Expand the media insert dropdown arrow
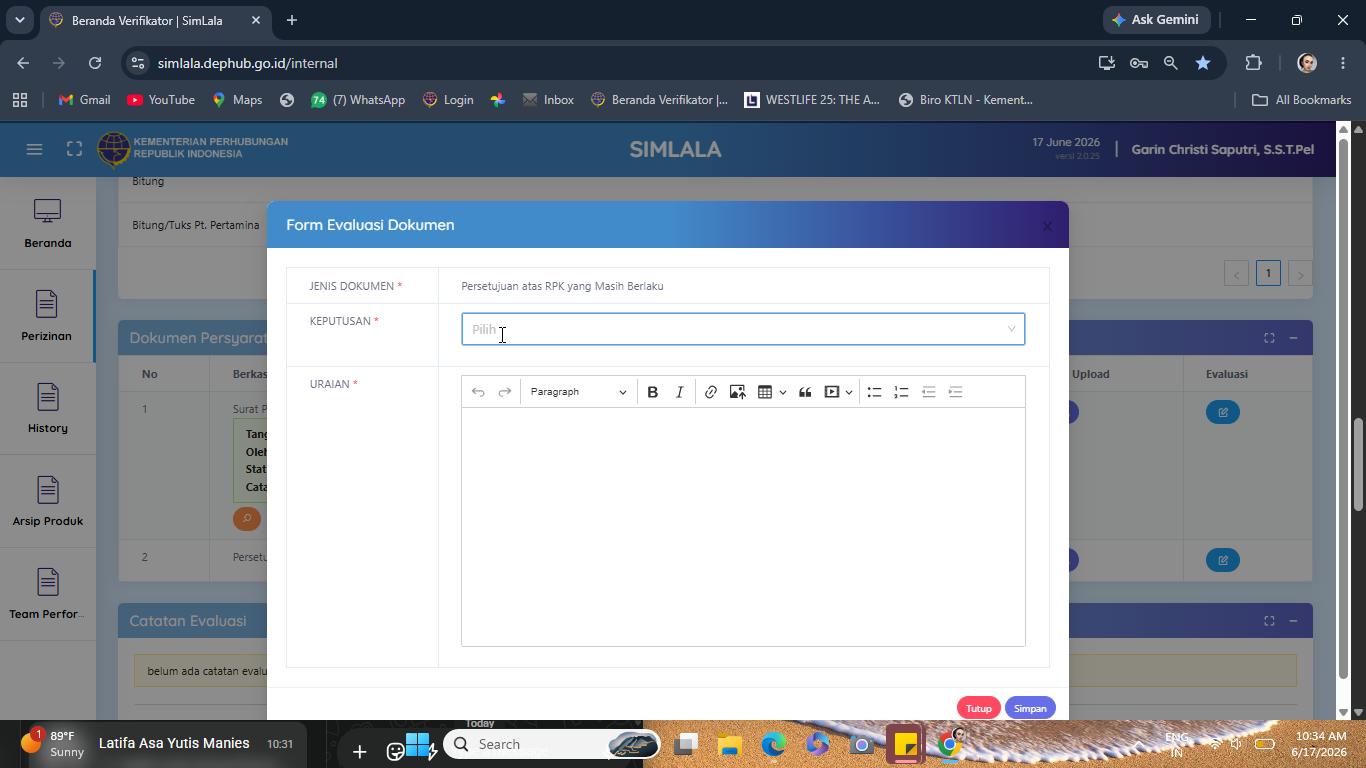Screen dimensions: 1366x768 (849, 392)
